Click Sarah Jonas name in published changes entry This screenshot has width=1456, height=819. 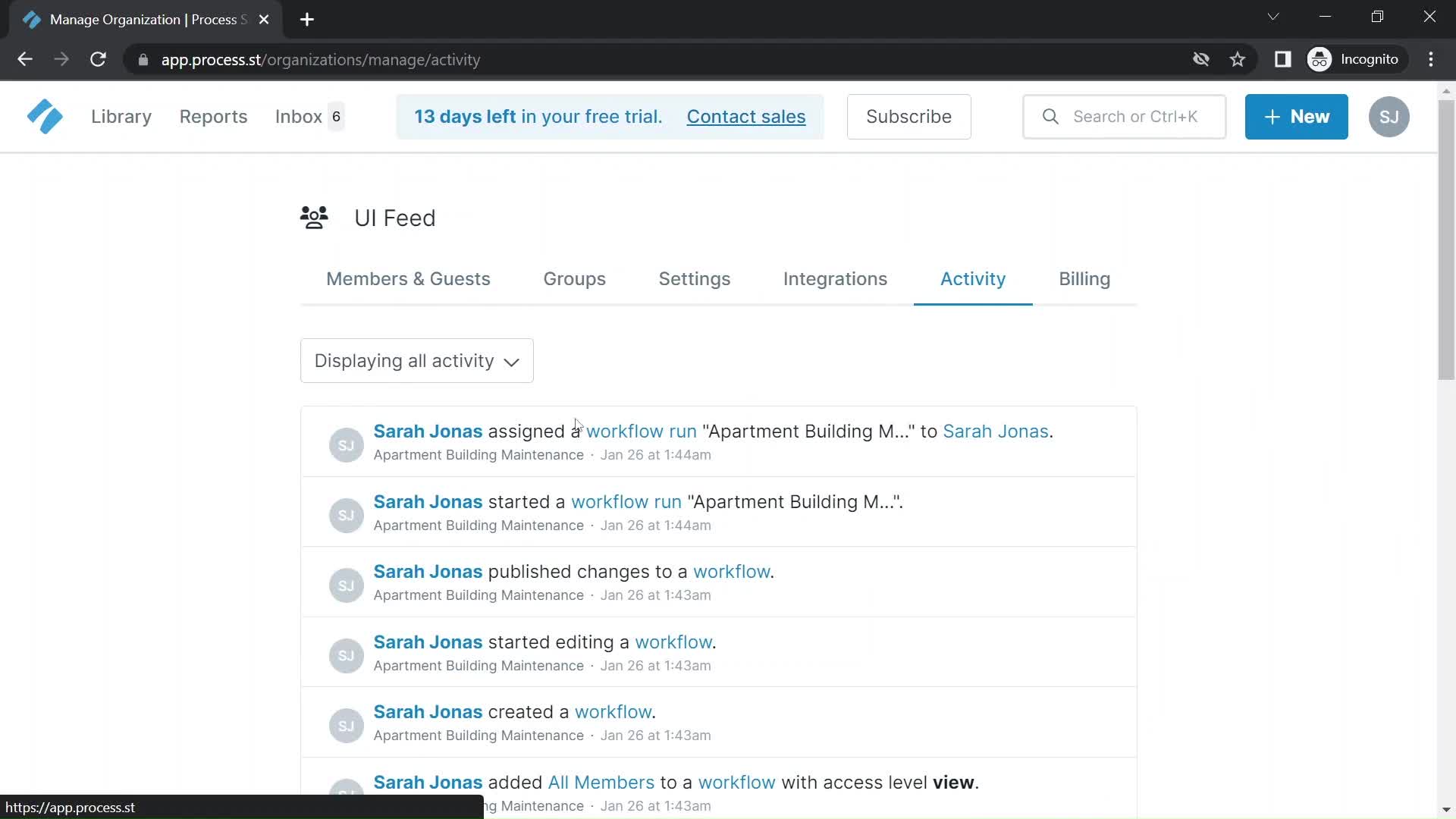[428, 572]
